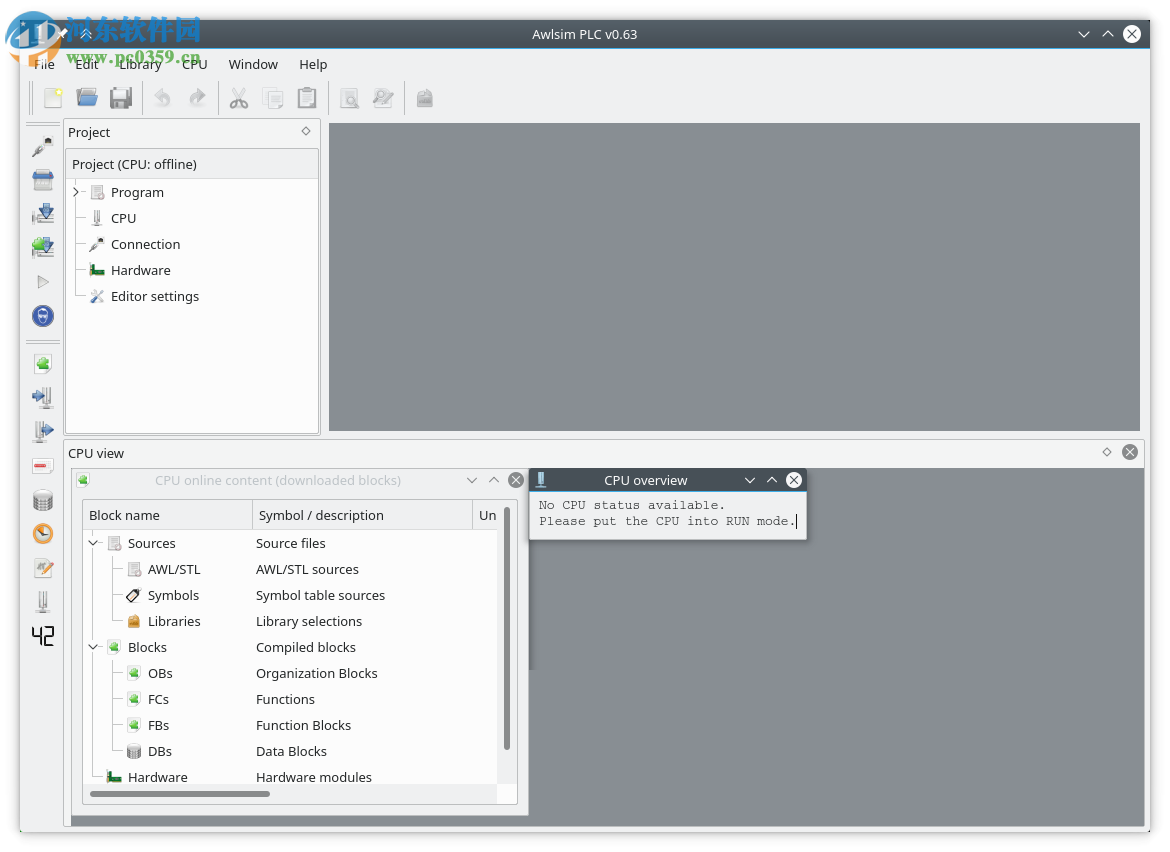1170x852 pixels.
Task: Paste clipboard contents via the clipboard icon
Action: pos(307,97)
